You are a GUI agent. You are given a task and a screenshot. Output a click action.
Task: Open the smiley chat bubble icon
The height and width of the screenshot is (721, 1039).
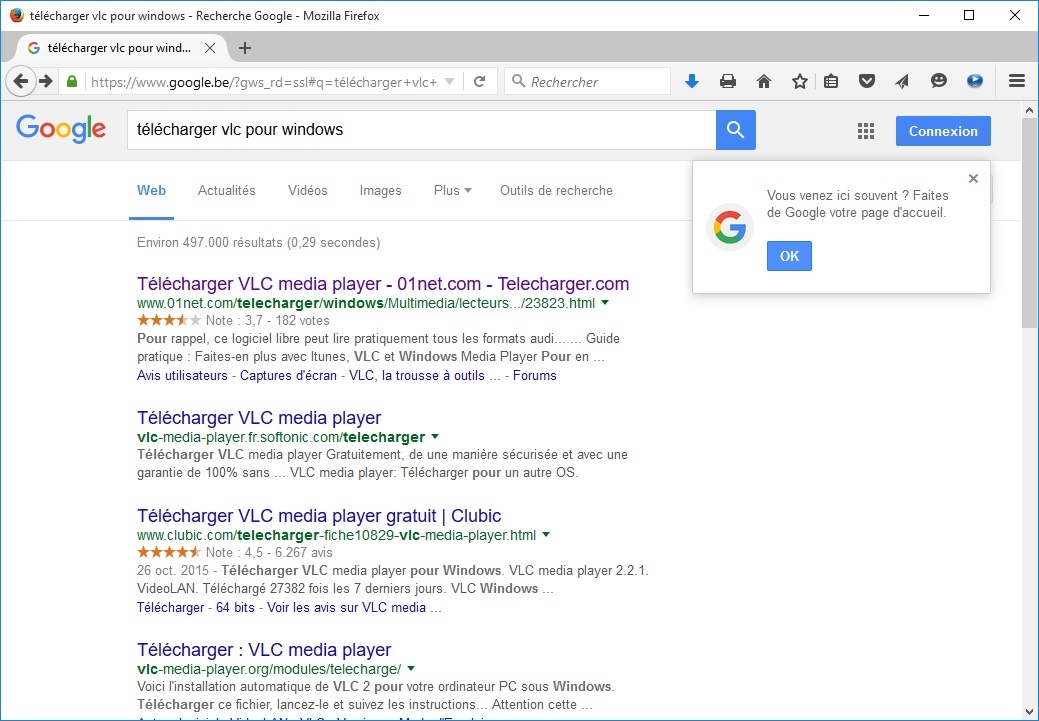click(x=938, y=82)
